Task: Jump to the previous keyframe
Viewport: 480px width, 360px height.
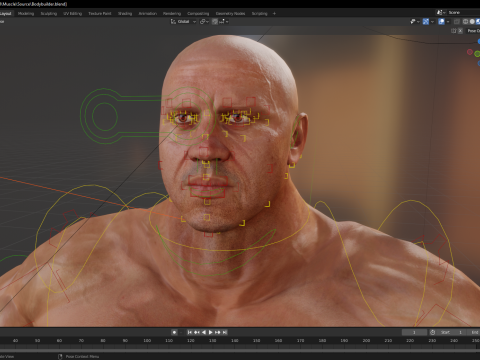Action: point(197,332)
